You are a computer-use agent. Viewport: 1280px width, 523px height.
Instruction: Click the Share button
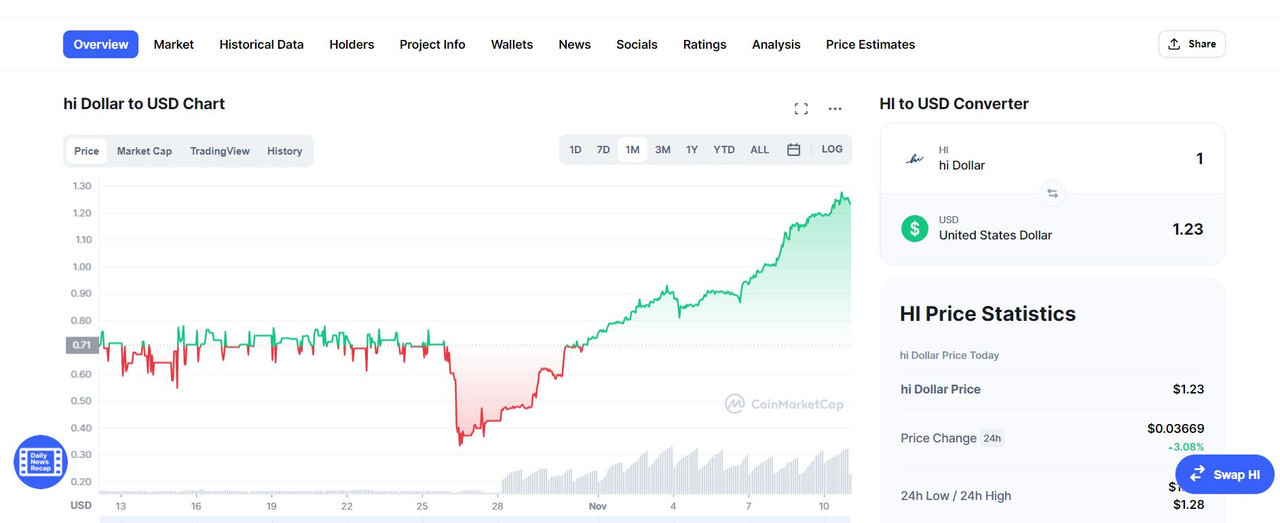pos(1192,44)
